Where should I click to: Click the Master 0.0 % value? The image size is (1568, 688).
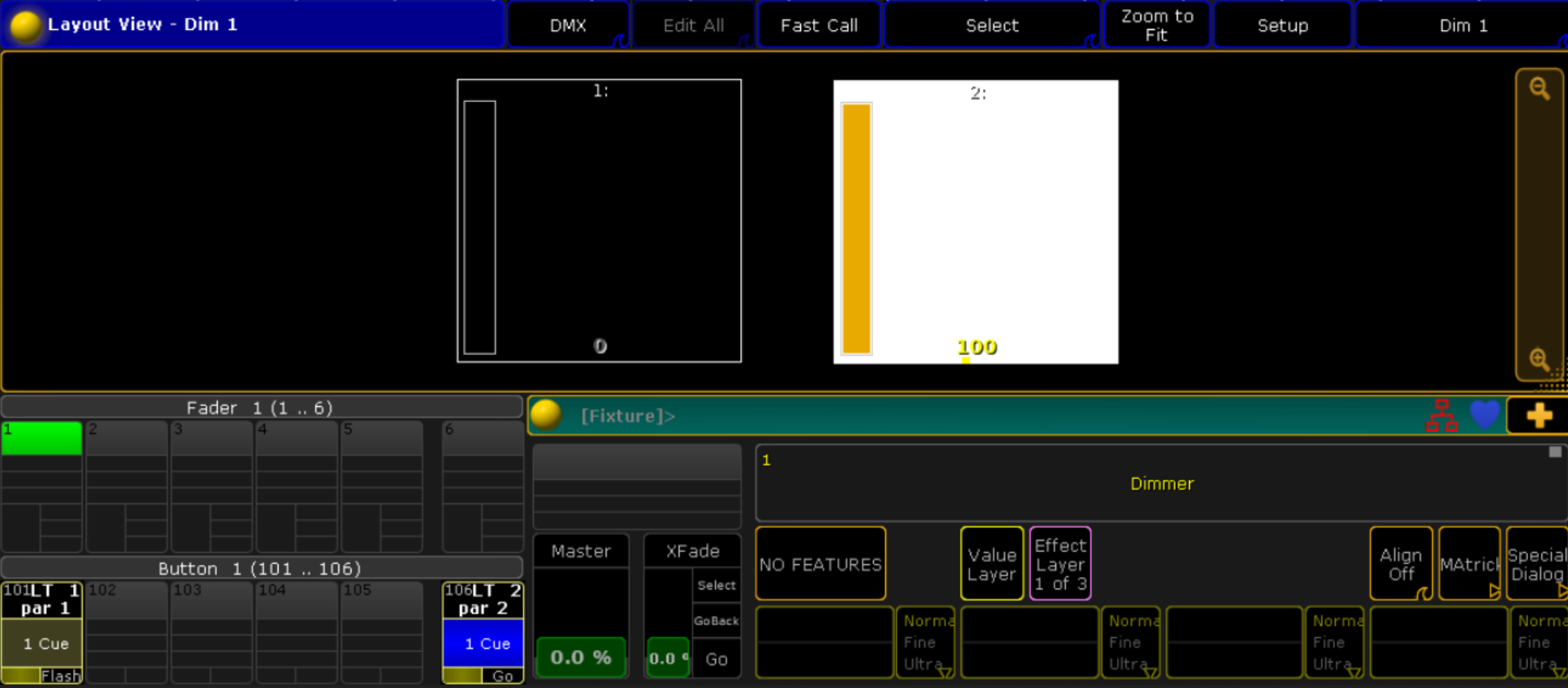click(x=581, y=657)
